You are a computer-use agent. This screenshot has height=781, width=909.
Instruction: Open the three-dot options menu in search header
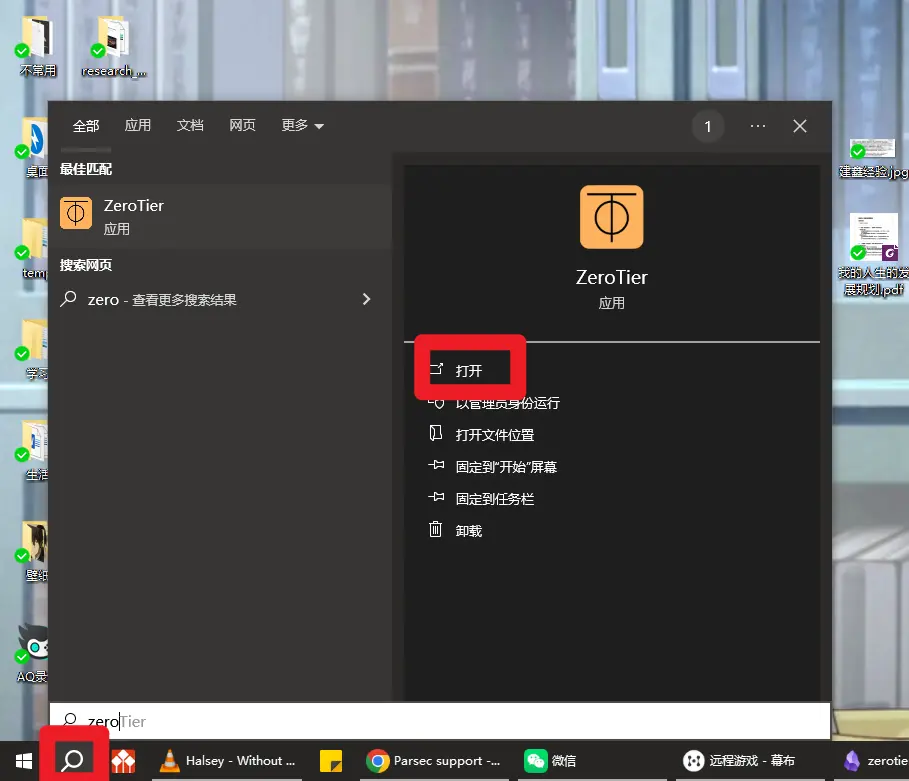(x=757, y=126)
